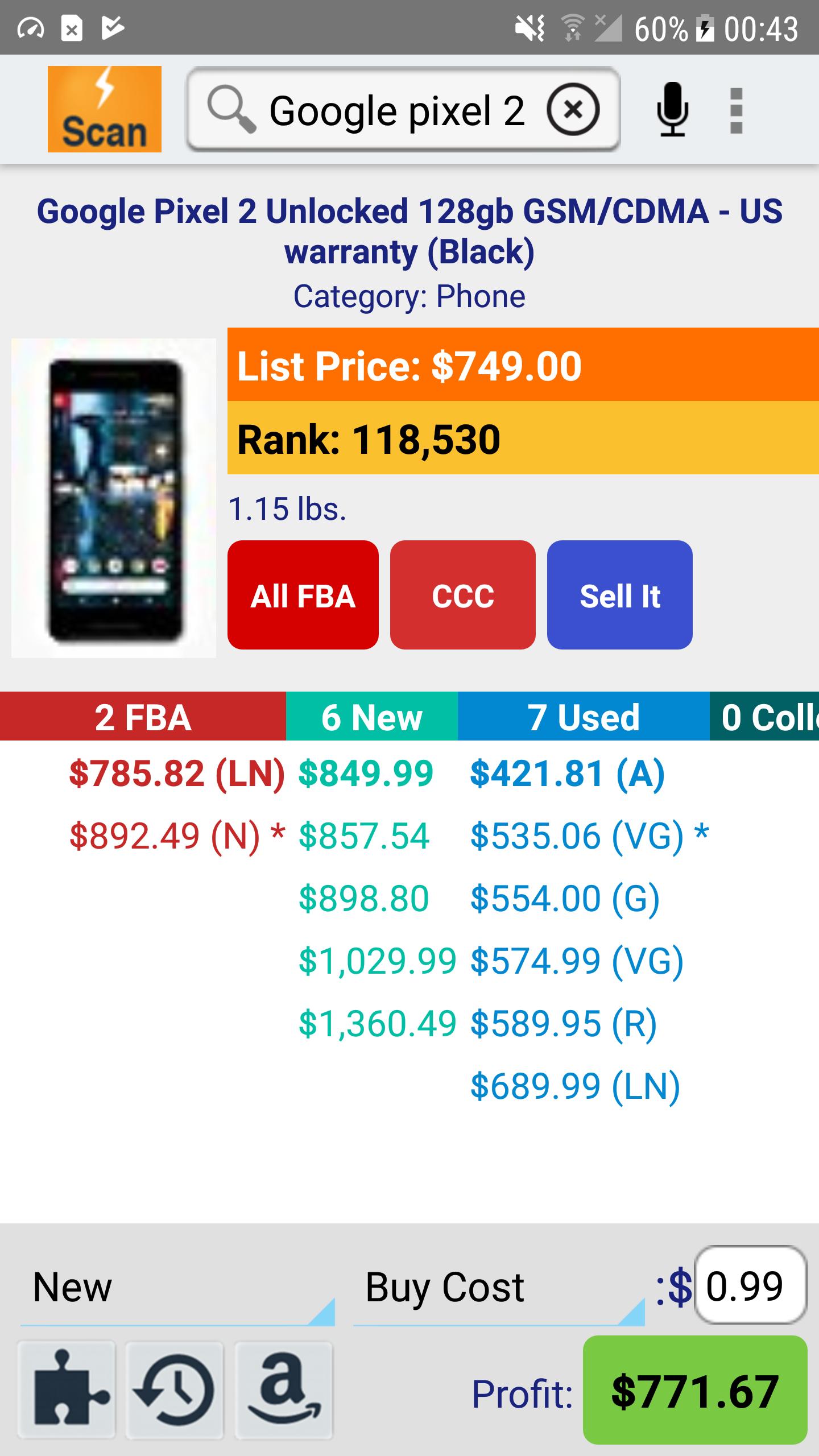Clear the search field with X icon
This screenshot has height=1456, width=819.
[573, 109]
